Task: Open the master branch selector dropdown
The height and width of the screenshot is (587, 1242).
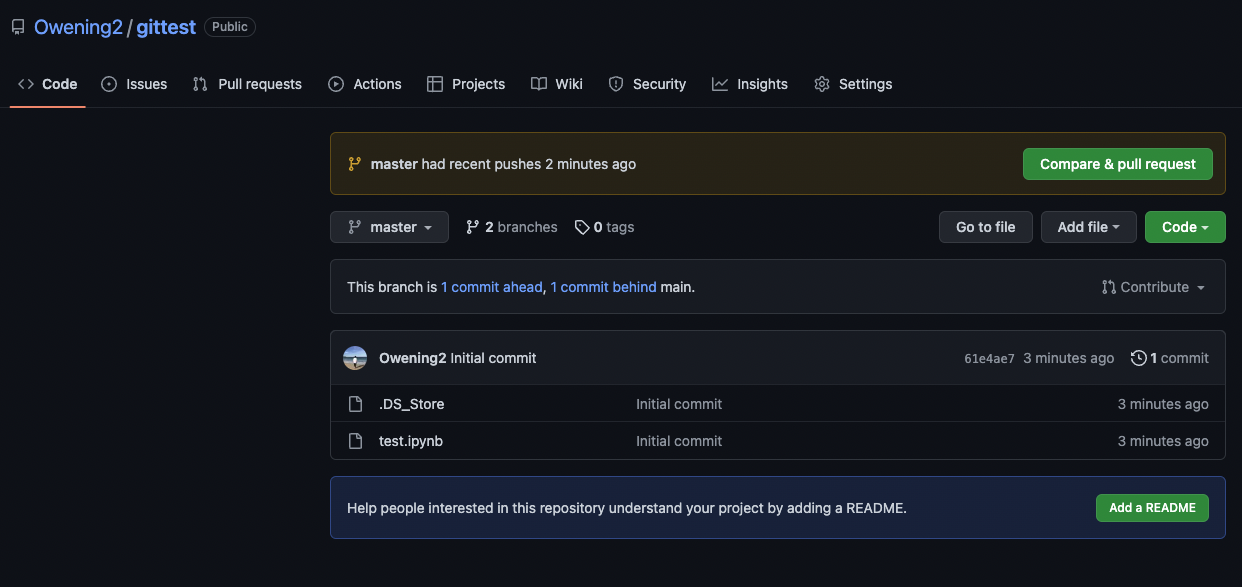Action: (x=390, y=227)
